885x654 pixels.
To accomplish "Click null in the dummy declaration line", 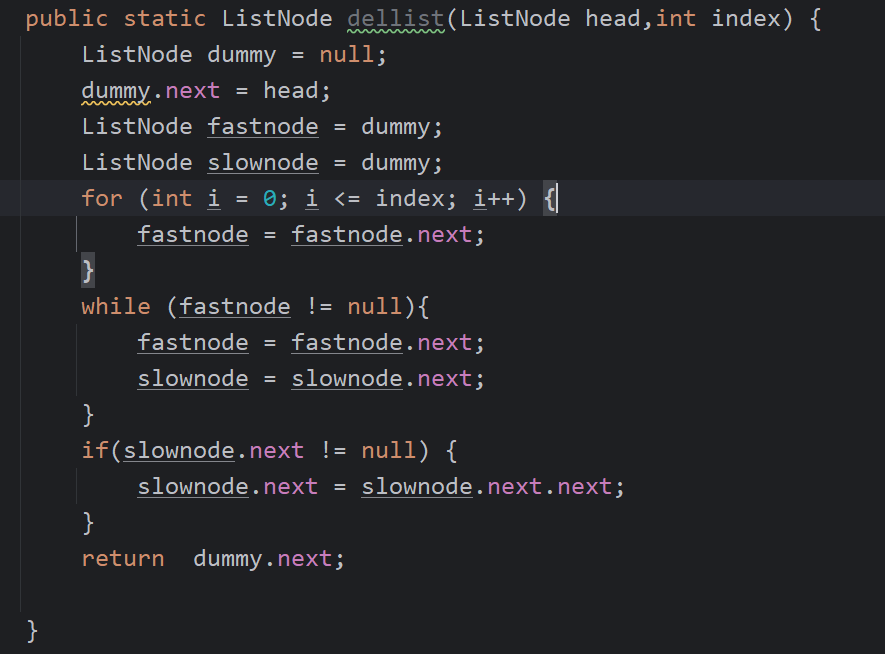I will coord(347,55).
